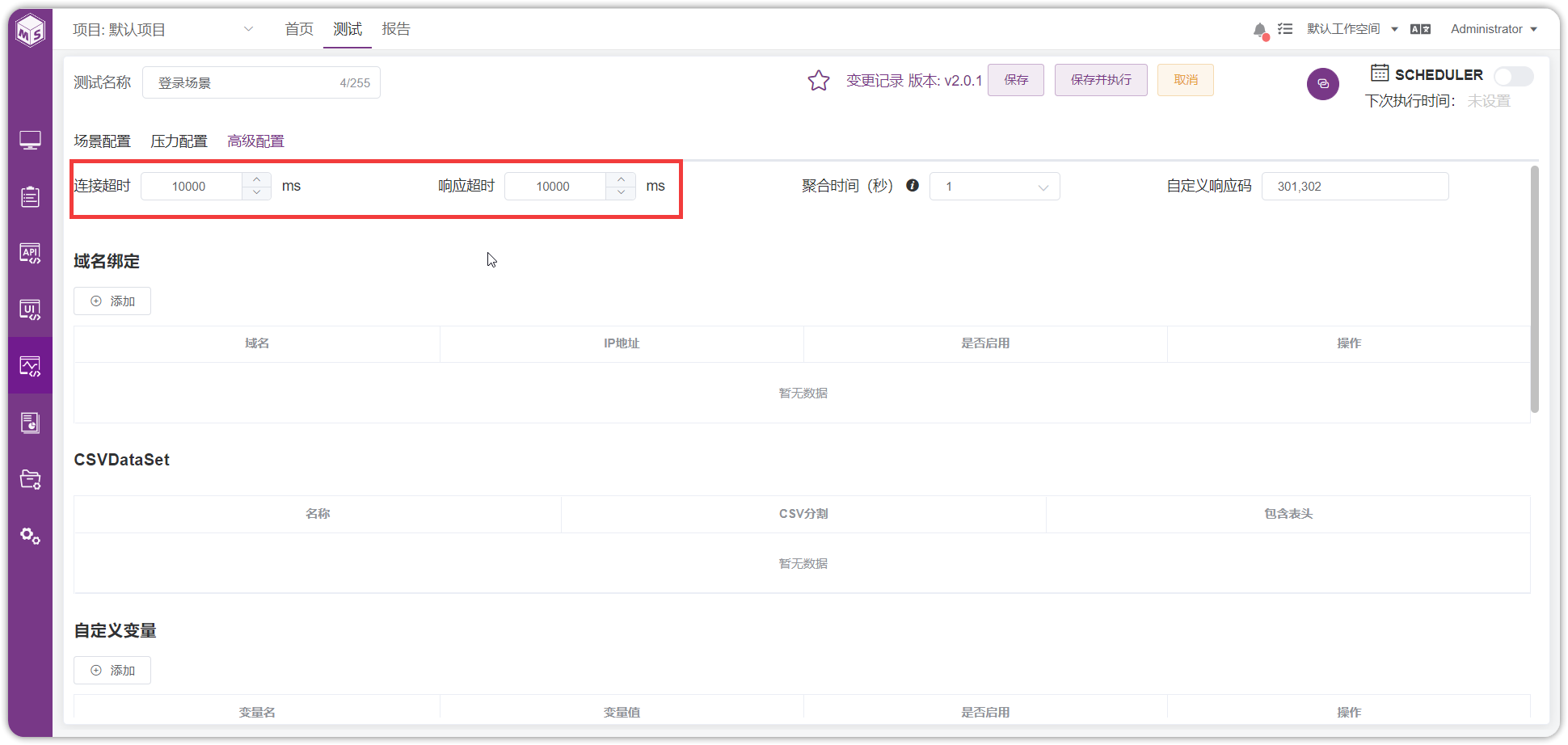This screenshot has height=745, width=1568.
Task: Click the MeterSphere logo icon
Action: pos(31,31)
